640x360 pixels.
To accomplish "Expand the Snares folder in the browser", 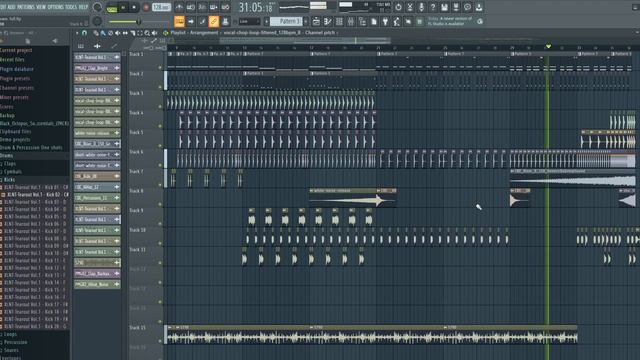I will coord(10,350).
